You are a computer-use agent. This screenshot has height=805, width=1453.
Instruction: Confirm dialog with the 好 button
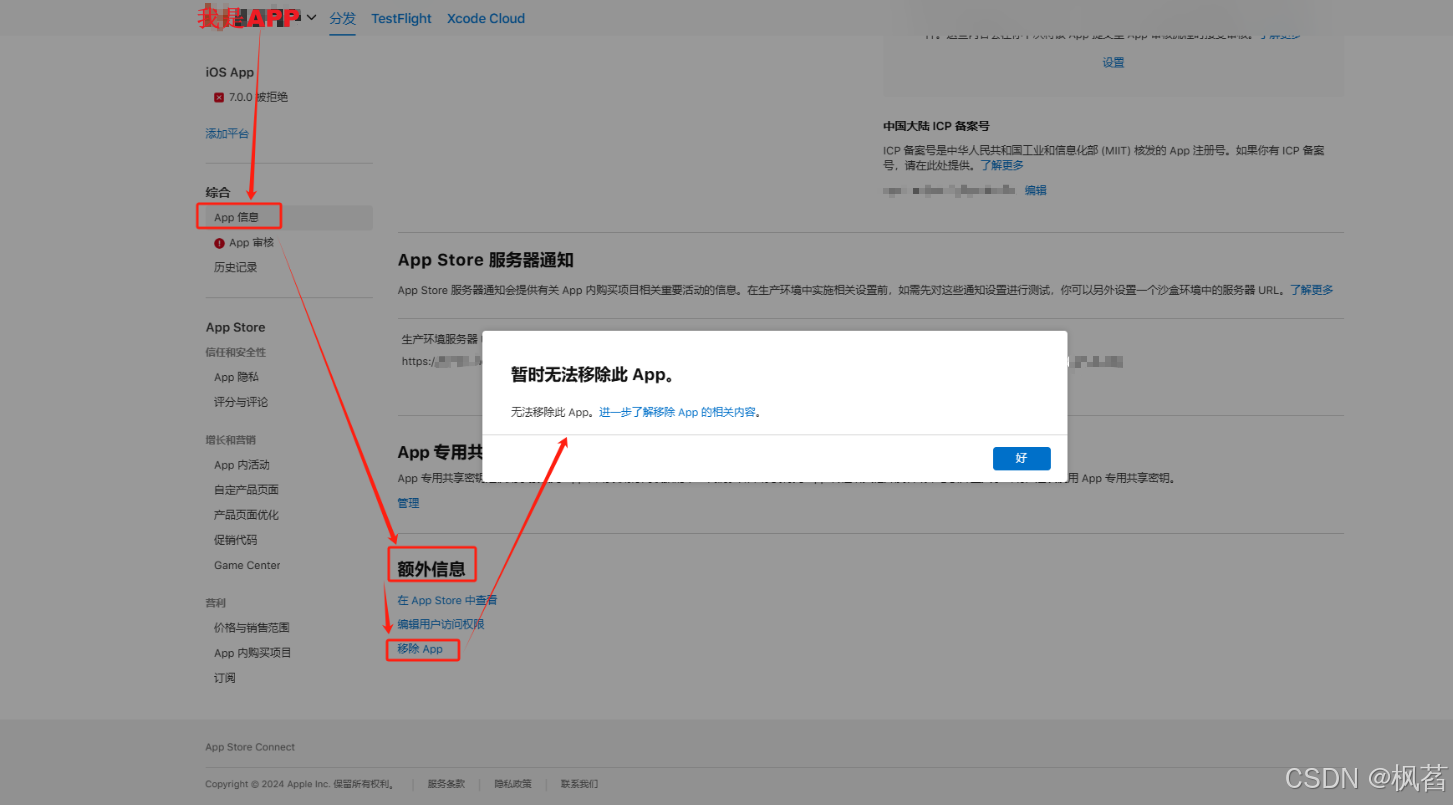tap(1021, 458)
